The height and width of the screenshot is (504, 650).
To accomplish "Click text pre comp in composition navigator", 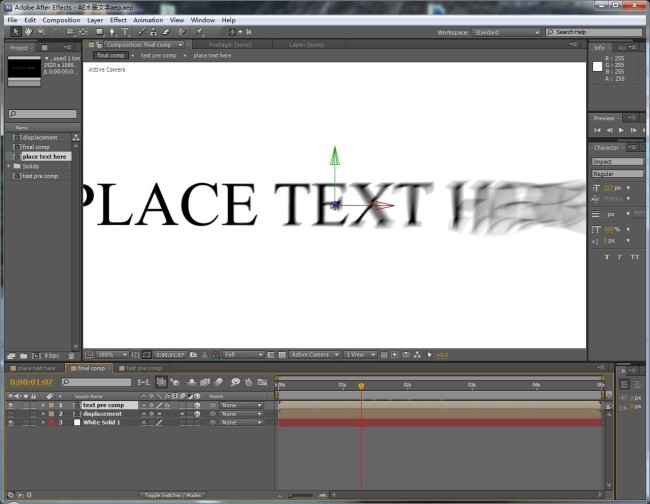I will click(x=158, y=55).
